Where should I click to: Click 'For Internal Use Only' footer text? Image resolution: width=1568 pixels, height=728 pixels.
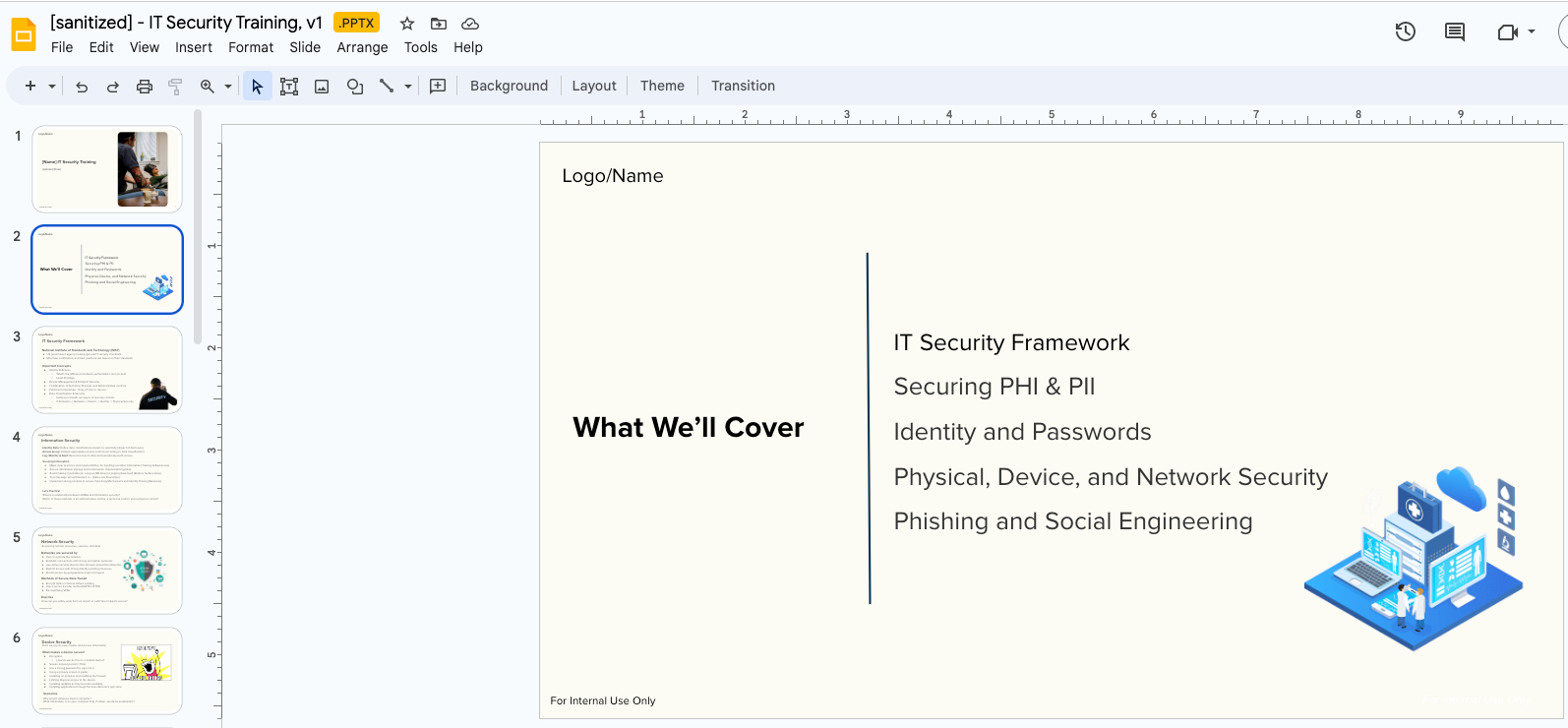(603, 700)
